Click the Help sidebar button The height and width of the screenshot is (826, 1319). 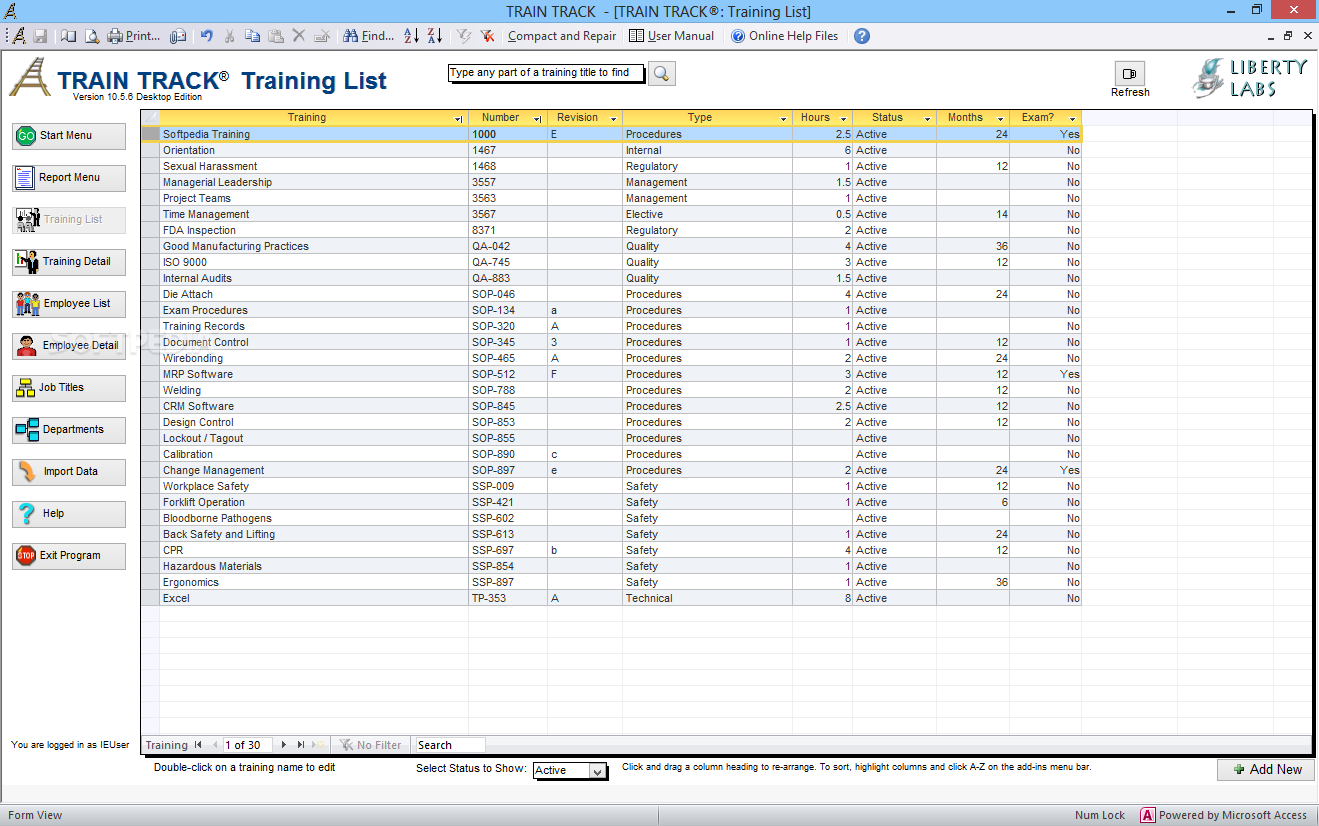[x=69, y=514]
